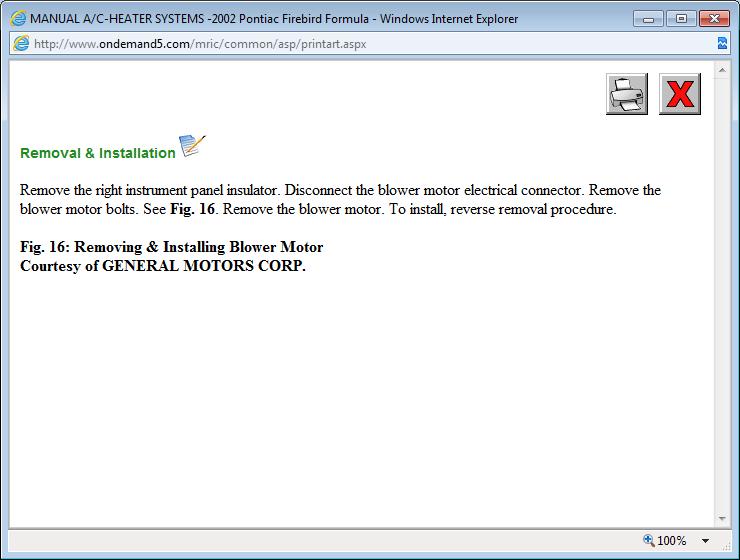
Task: Click the printer icon to print article
Action: [x=627, y=94]
